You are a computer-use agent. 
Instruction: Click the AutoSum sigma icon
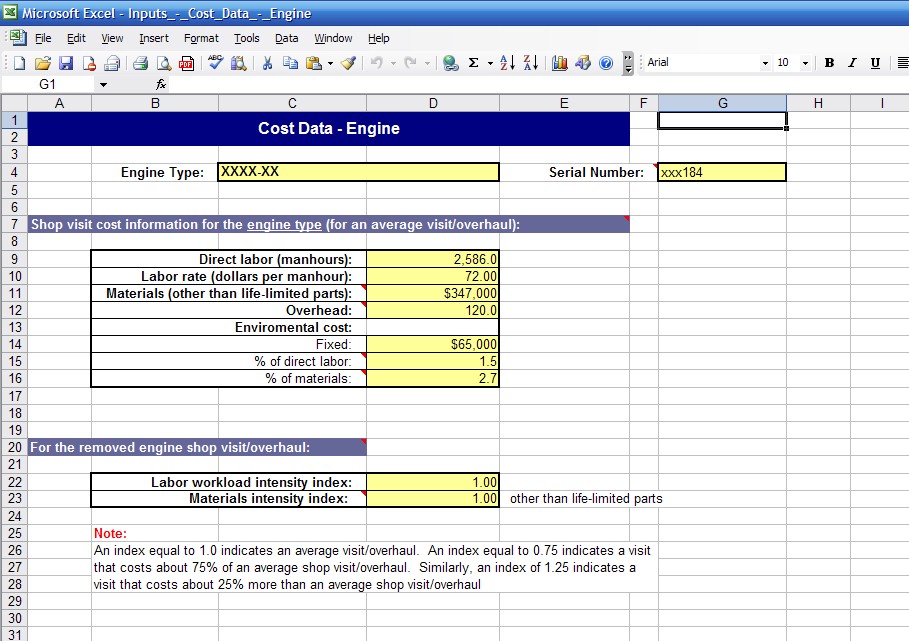pyautogui.click(x=473, y=63)
